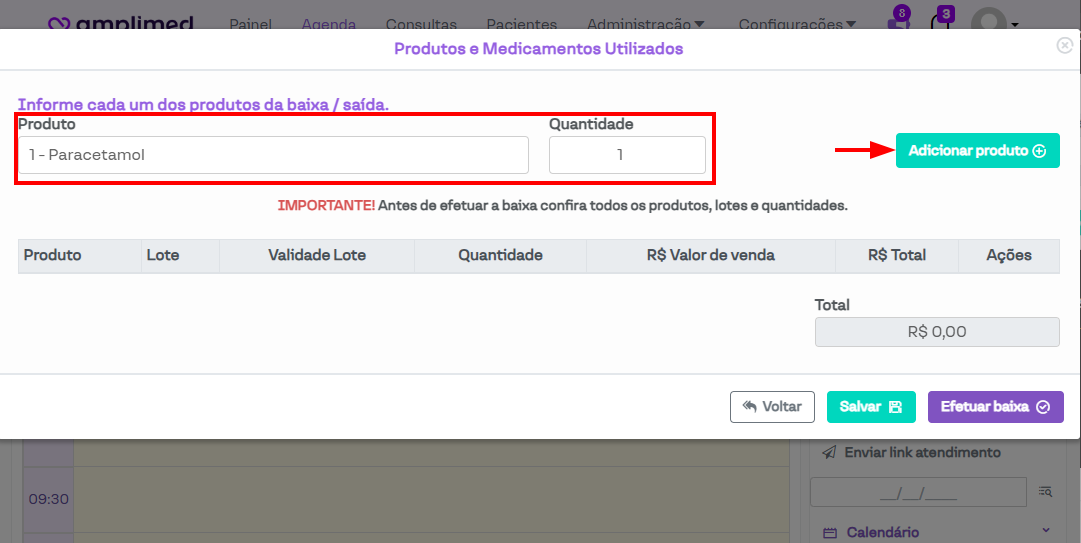1081x543 pixels.
Task: Click the Amplimed logo
Action: click(121, 23)
